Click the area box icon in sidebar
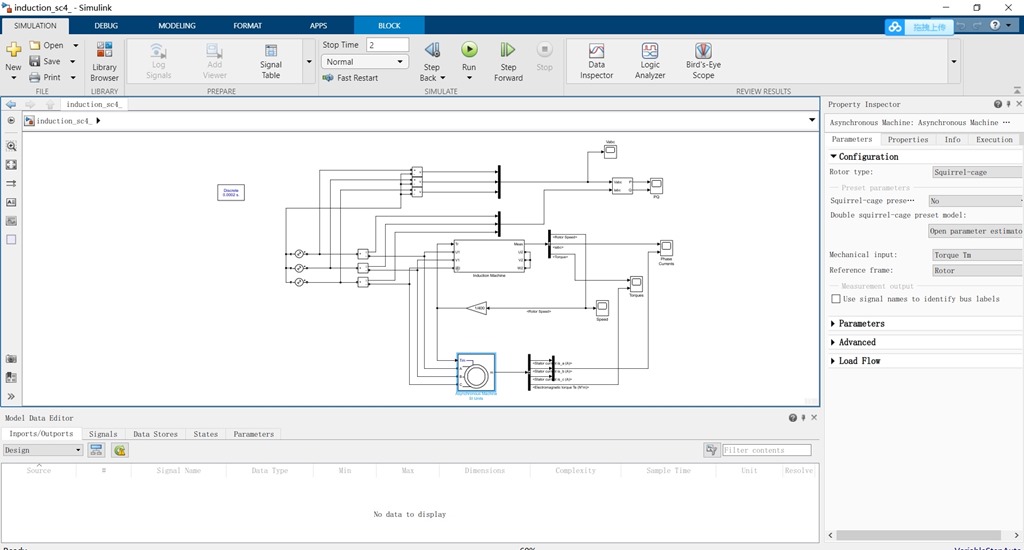The height and width of the screenshot is (550, 1024). tap(11, 240)
